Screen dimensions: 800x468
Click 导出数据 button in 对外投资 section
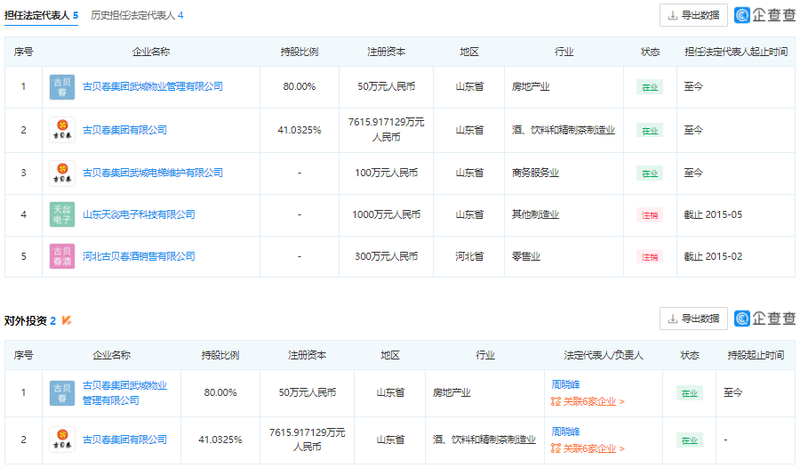(x=693, y=318)
